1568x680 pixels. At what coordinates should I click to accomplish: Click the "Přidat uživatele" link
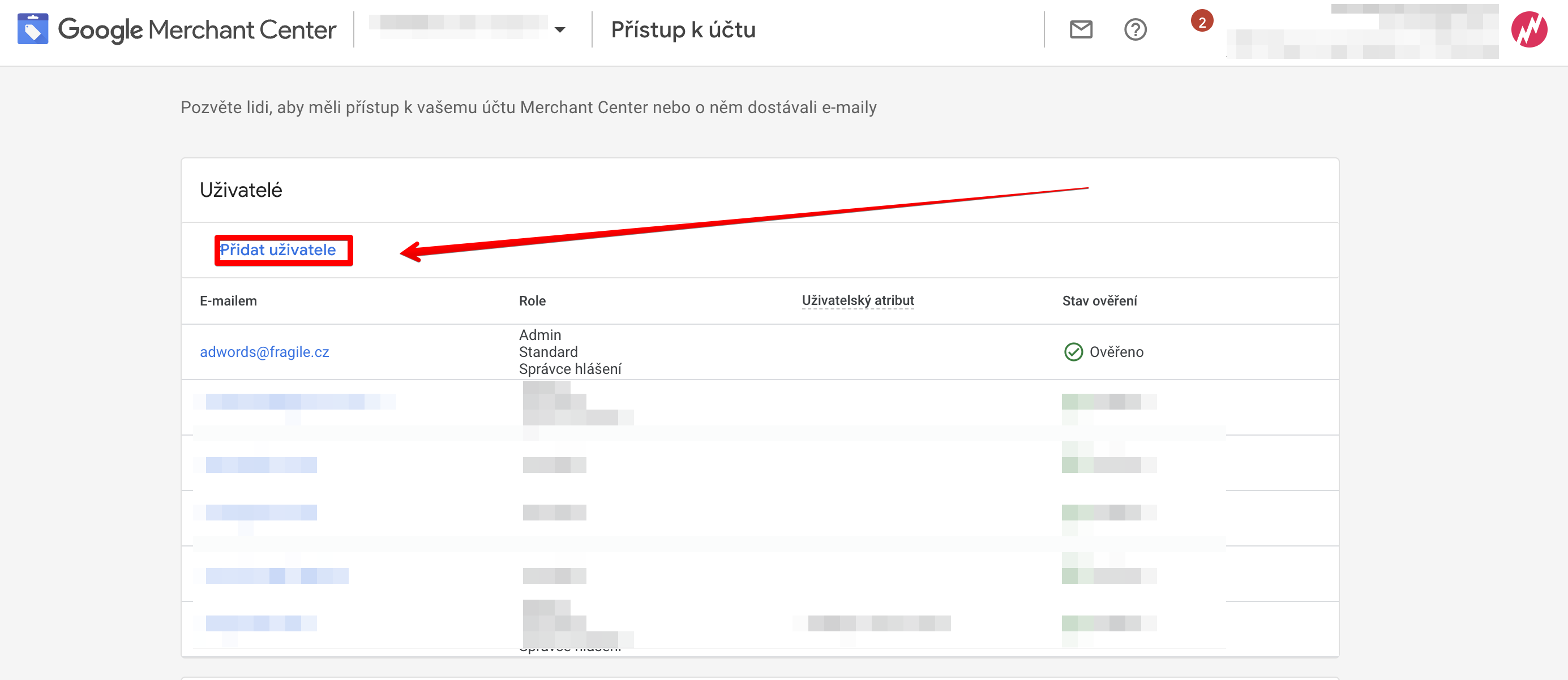277,250
